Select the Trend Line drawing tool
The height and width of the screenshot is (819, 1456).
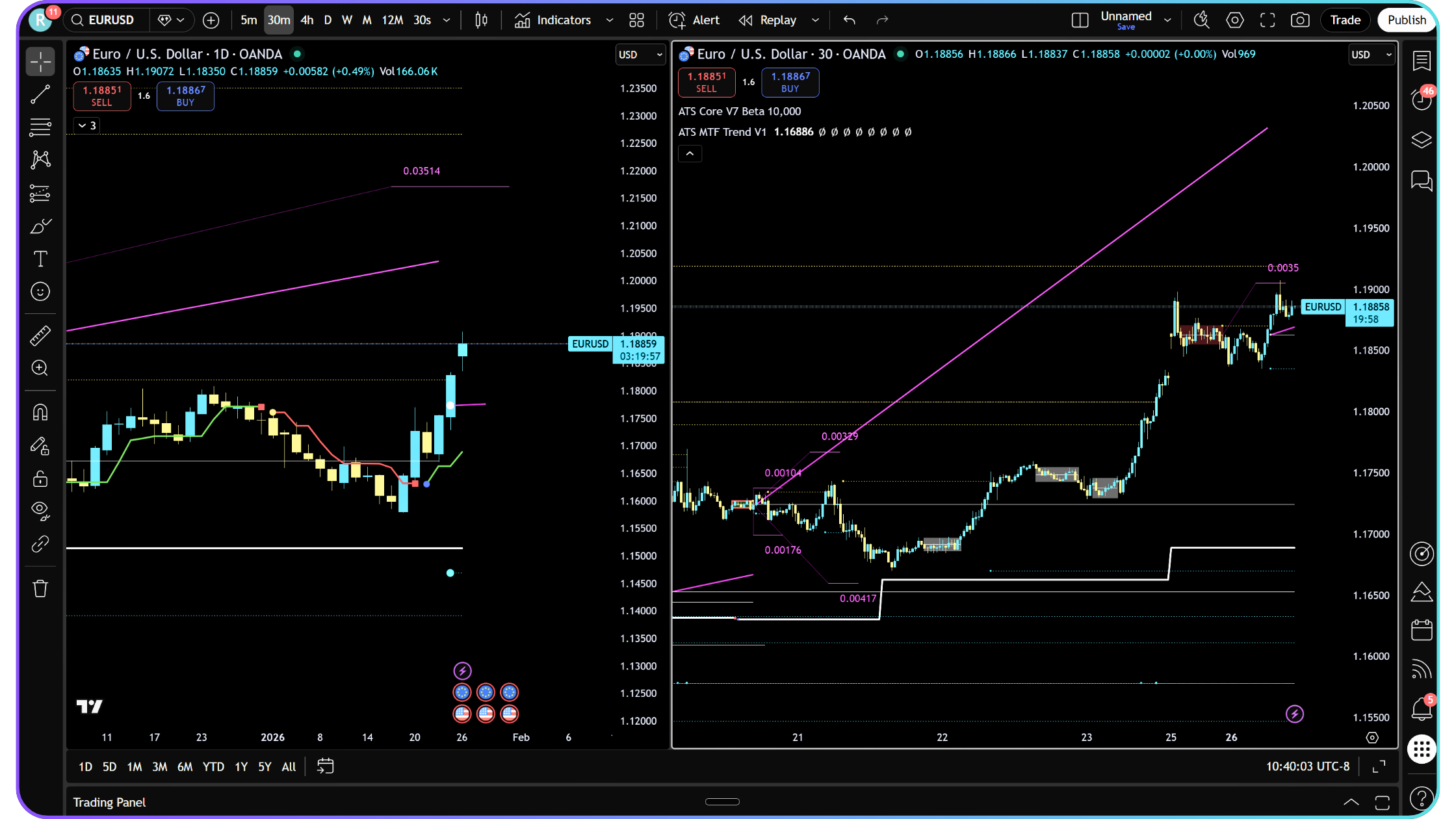pos(40,95)
